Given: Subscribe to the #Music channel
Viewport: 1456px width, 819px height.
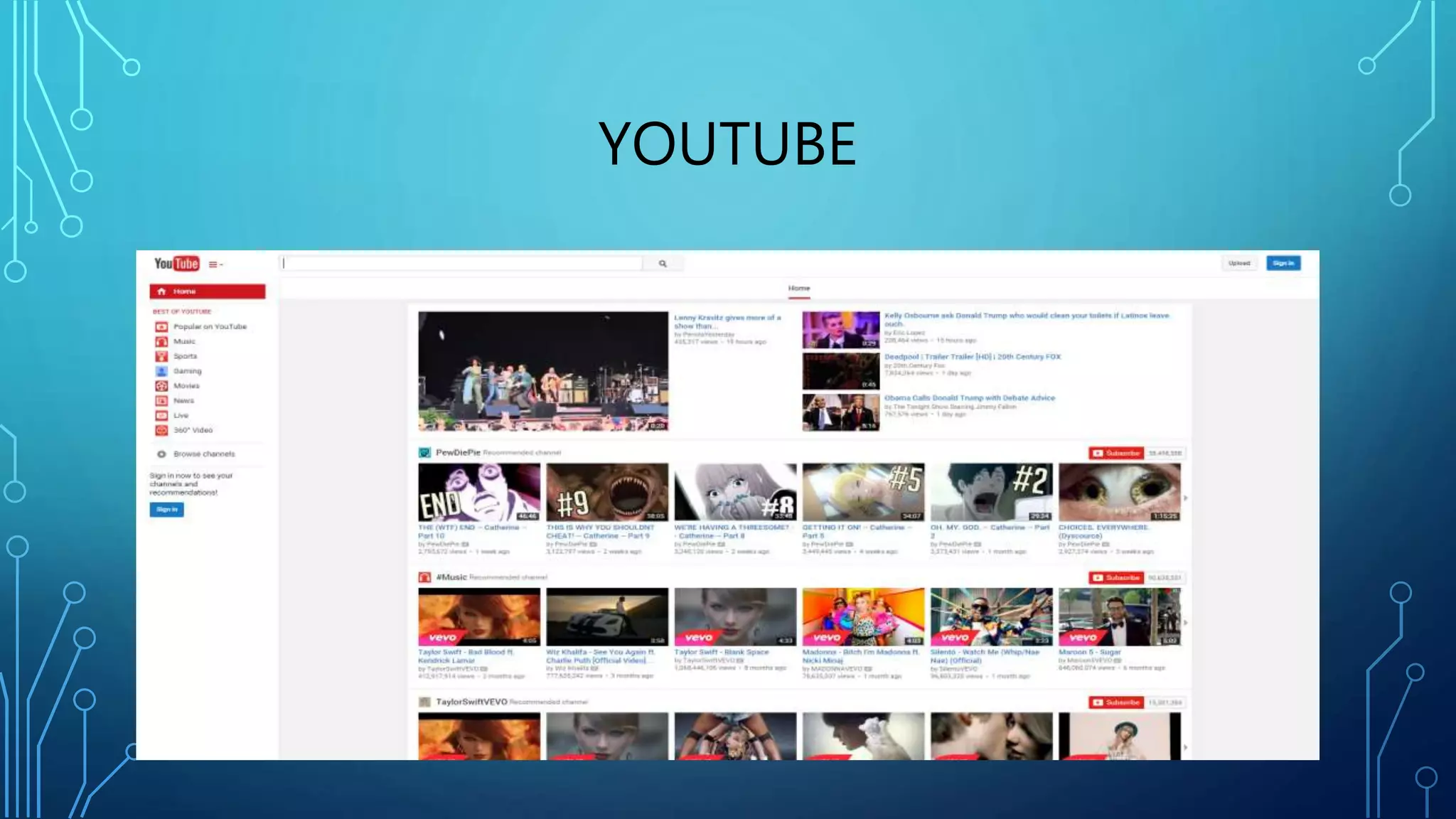Looking at the screenshot, I should 1116,577.
